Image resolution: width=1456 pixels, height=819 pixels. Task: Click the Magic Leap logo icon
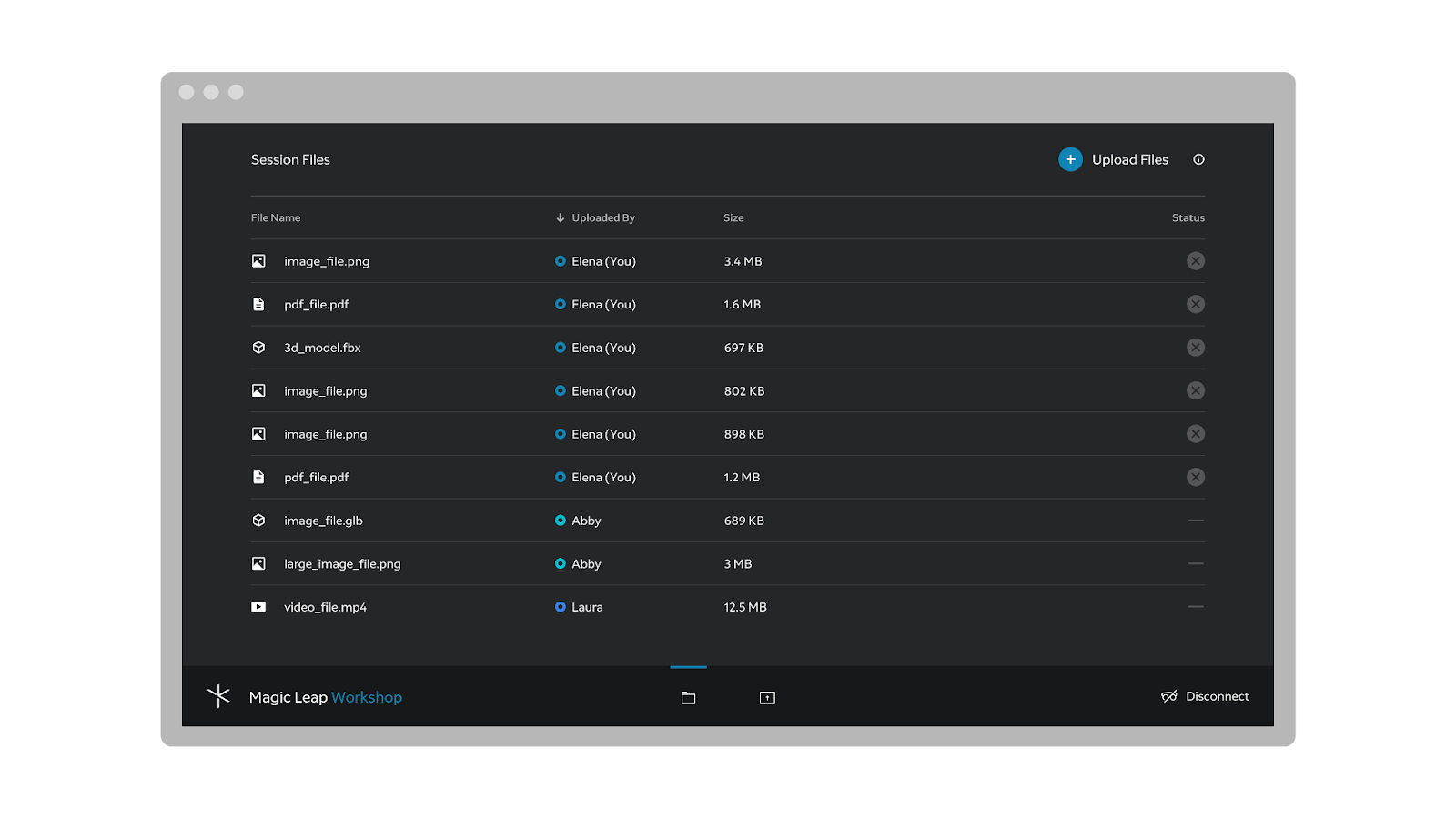218,696
